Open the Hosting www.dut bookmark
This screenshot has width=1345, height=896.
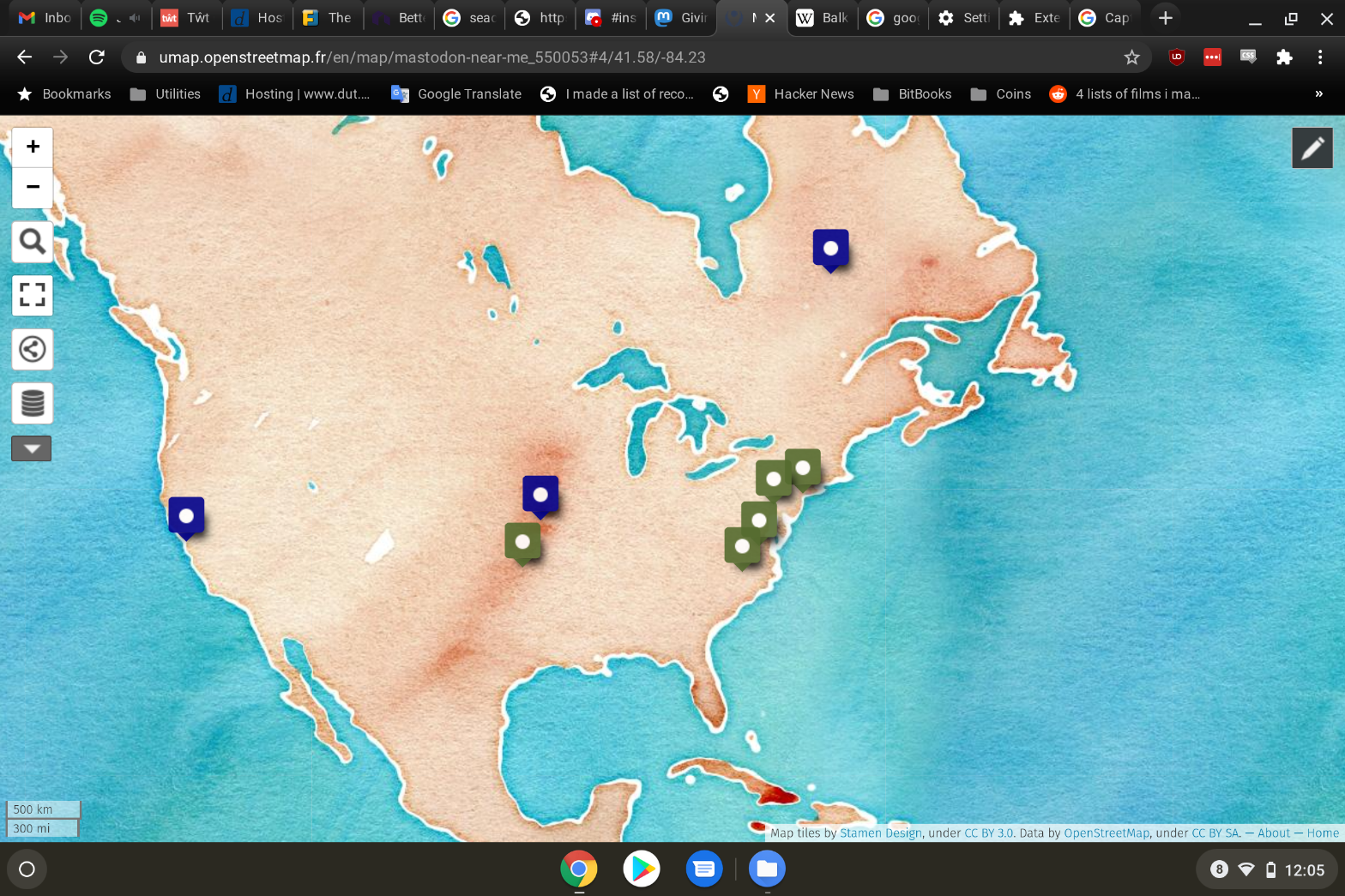click(295, 94)
